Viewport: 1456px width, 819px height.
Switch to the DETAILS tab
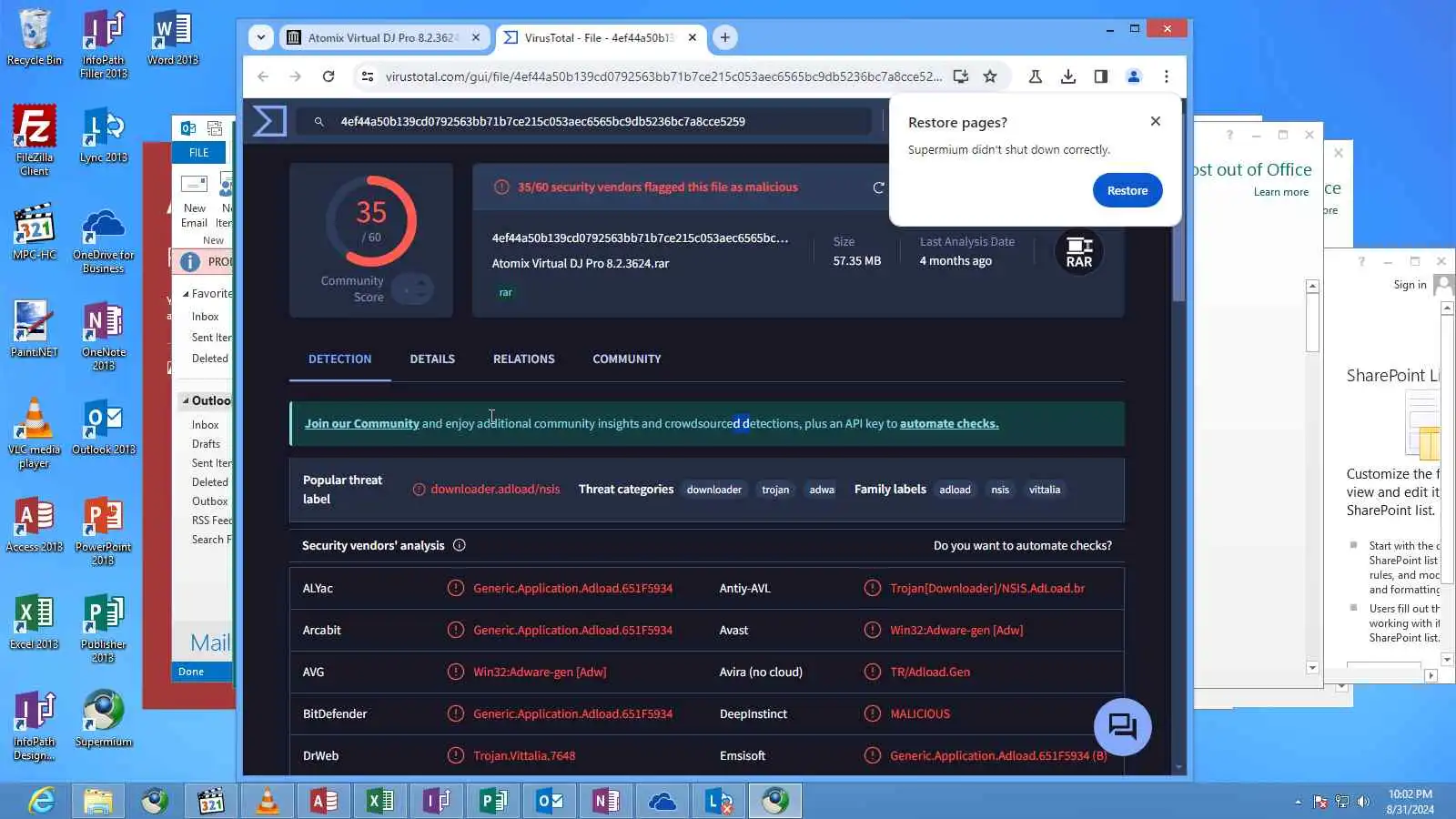(x=432, y=359)
